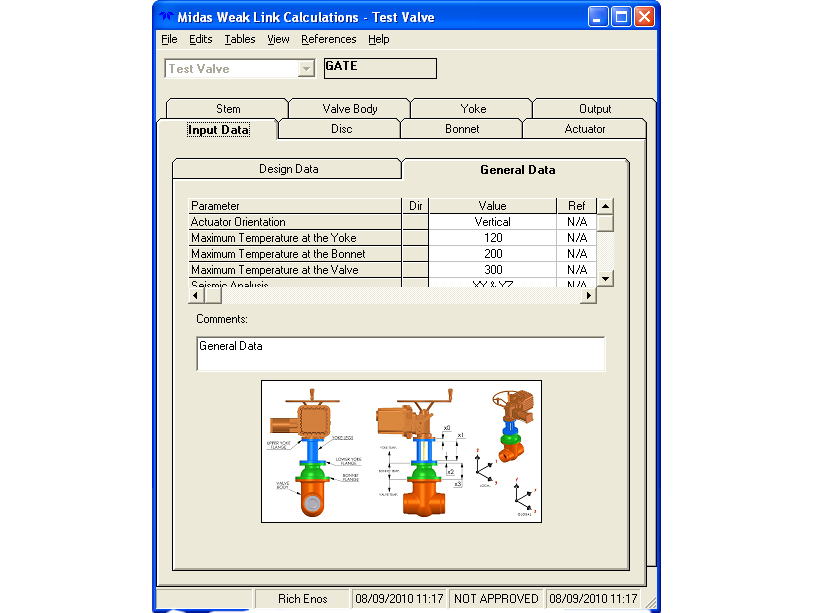The width and height of the screenshot is (817, 613).
Task: Open the Edits menu
Action: 201,39
